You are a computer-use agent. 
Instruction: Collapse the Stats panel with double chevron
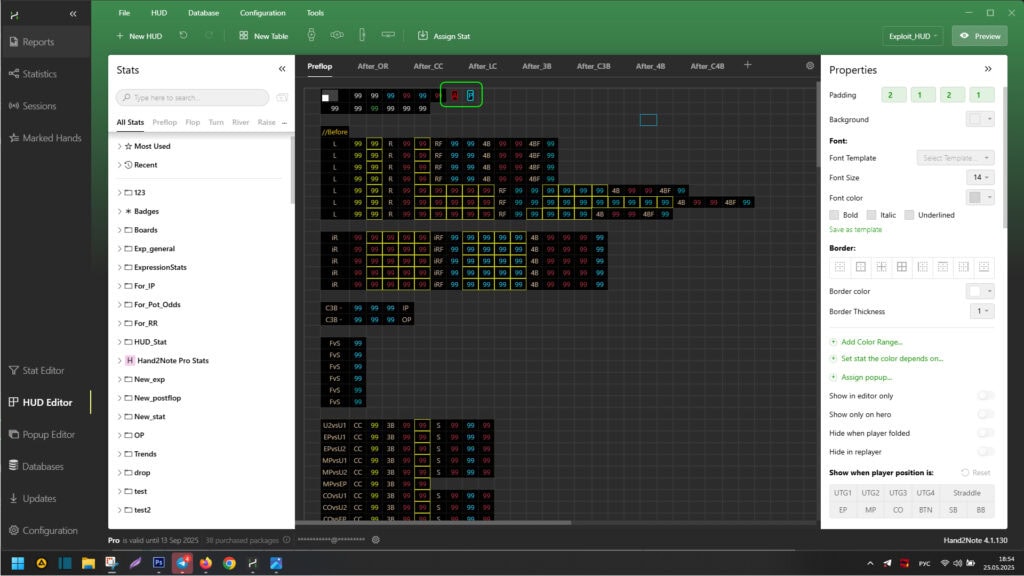[282, 70]
